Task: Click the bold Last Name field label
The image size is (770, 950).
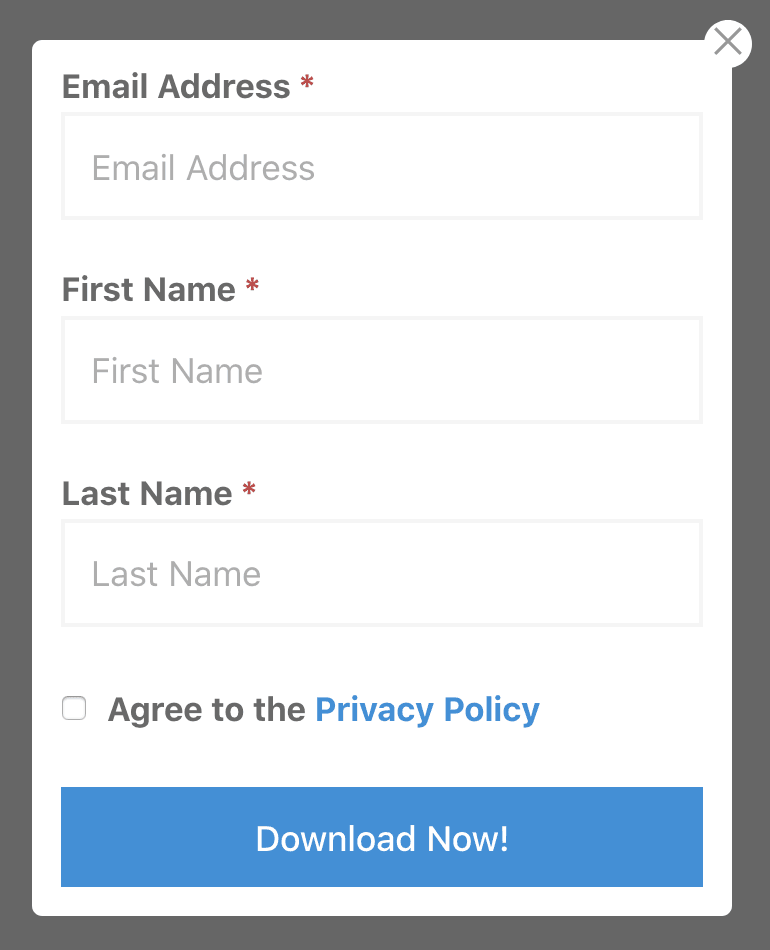Action: (147, 494)
